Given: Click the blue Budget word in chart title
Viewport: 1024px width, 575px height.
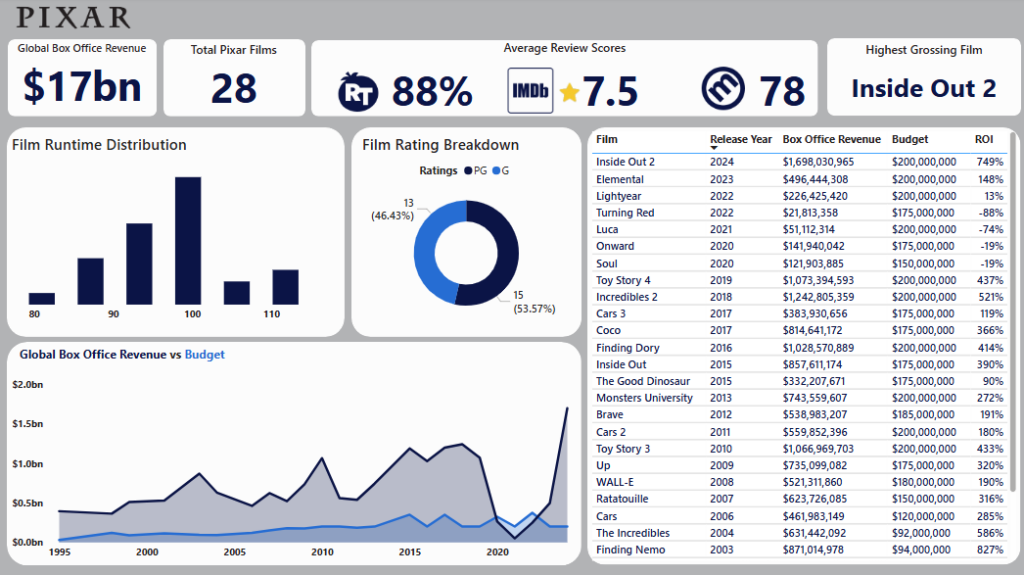Looking at the screenshot, I should pyautogui.click(x=204, y=355).
